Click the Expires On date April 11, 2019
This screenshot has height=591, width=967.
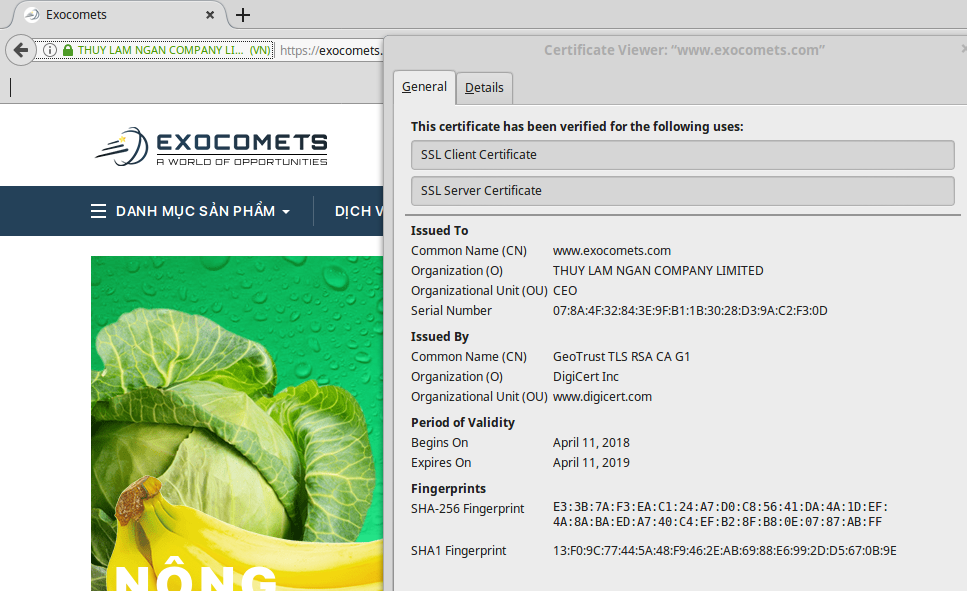tap(591, 463)
